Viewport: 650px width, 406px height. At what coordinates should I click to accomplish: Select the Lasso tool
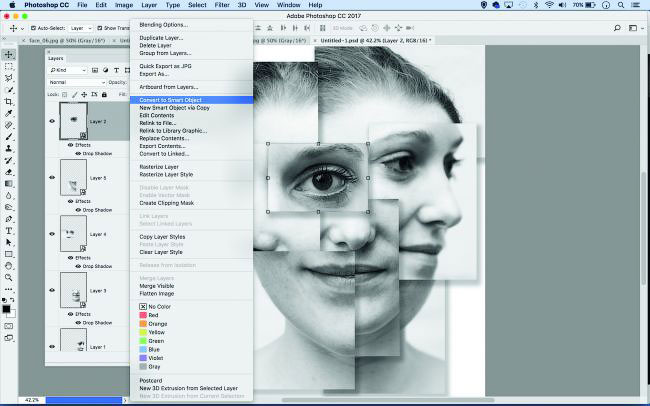9,78
